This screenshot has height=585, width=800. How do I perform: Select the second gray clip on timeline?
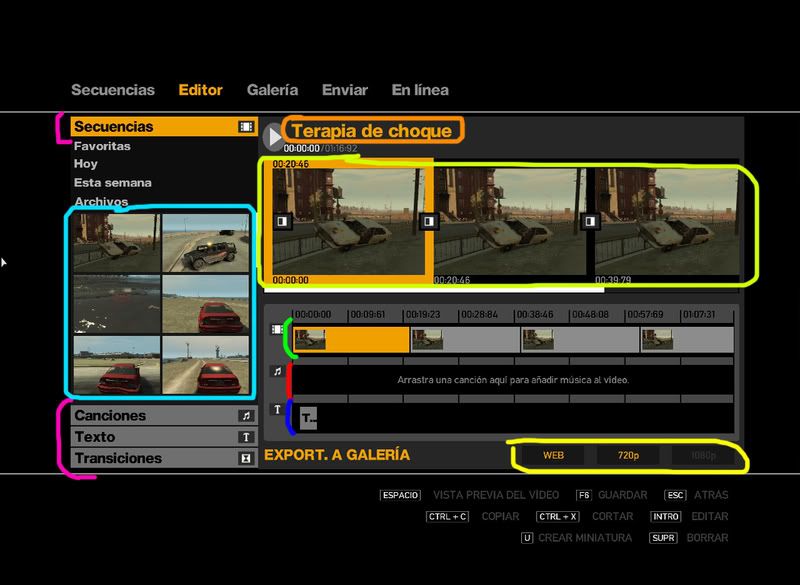[x=465, y=340]
